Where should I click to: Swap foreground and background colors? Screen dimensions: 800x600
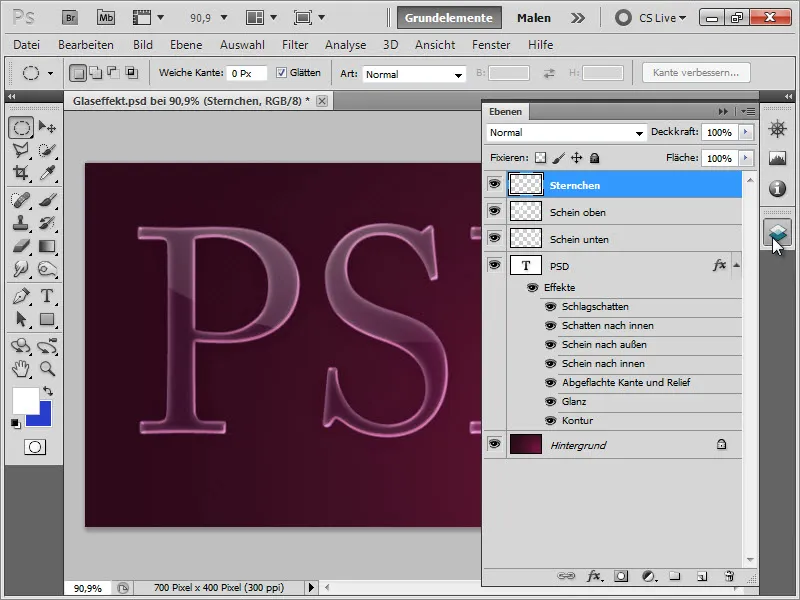point(48,391)
